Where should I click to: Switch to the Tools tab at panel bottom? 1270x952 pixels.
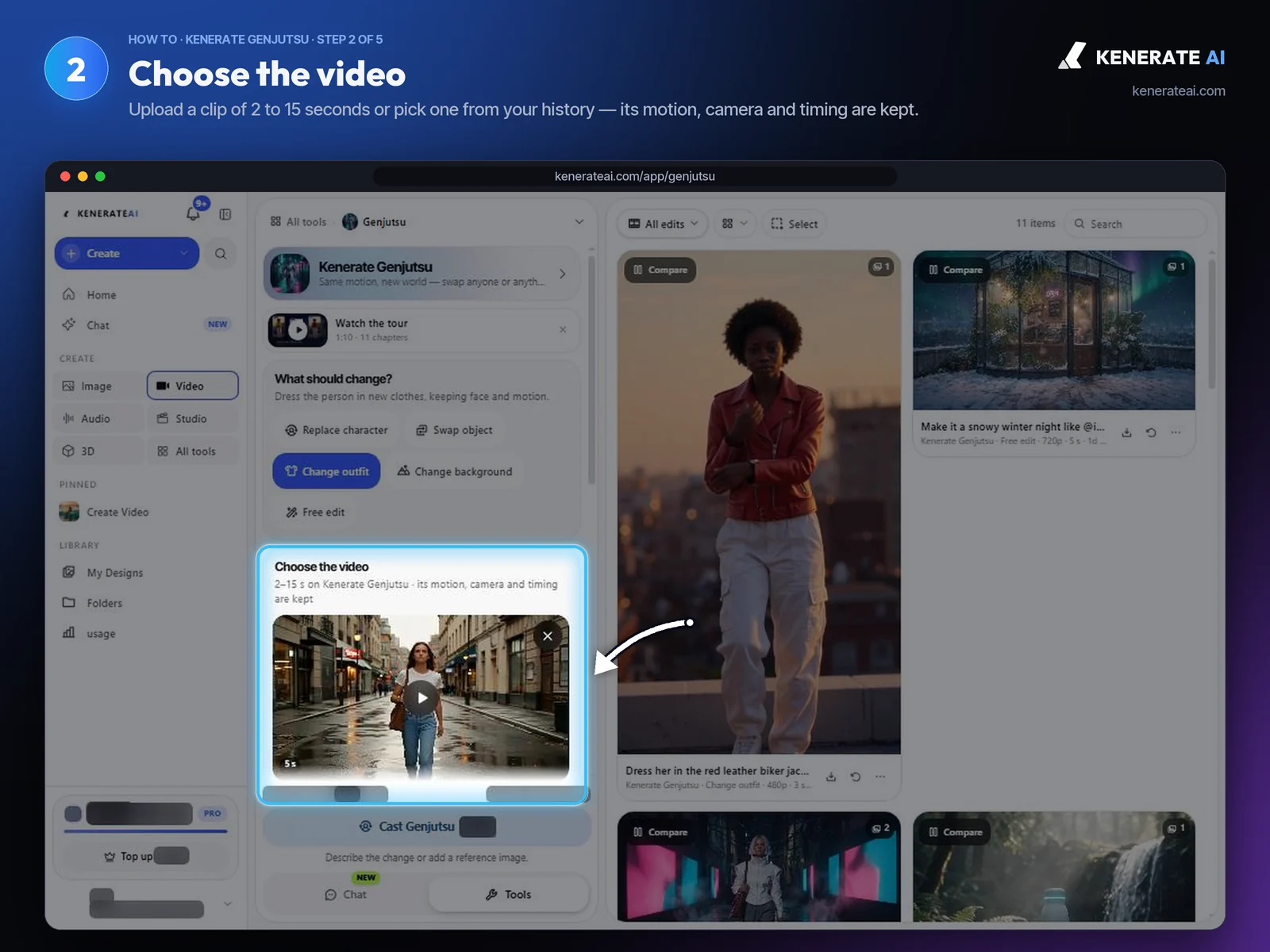(x=509, y=894)
